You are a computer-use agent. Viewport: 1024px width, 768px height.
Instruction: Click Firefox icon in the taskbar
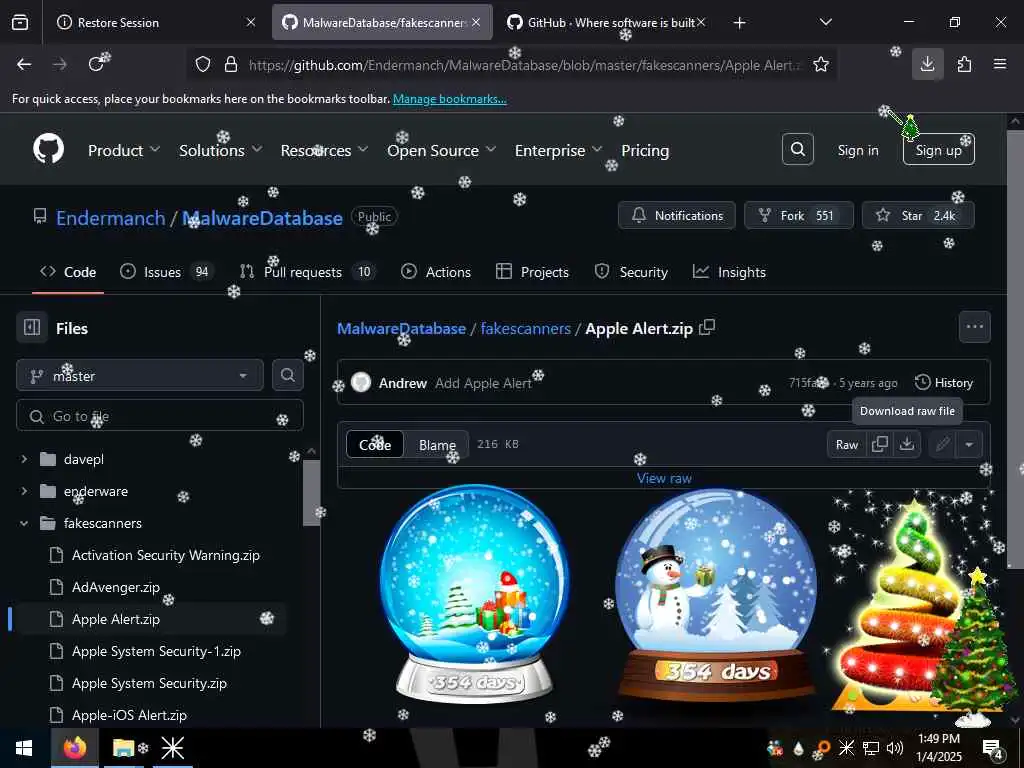coord(74,748)
